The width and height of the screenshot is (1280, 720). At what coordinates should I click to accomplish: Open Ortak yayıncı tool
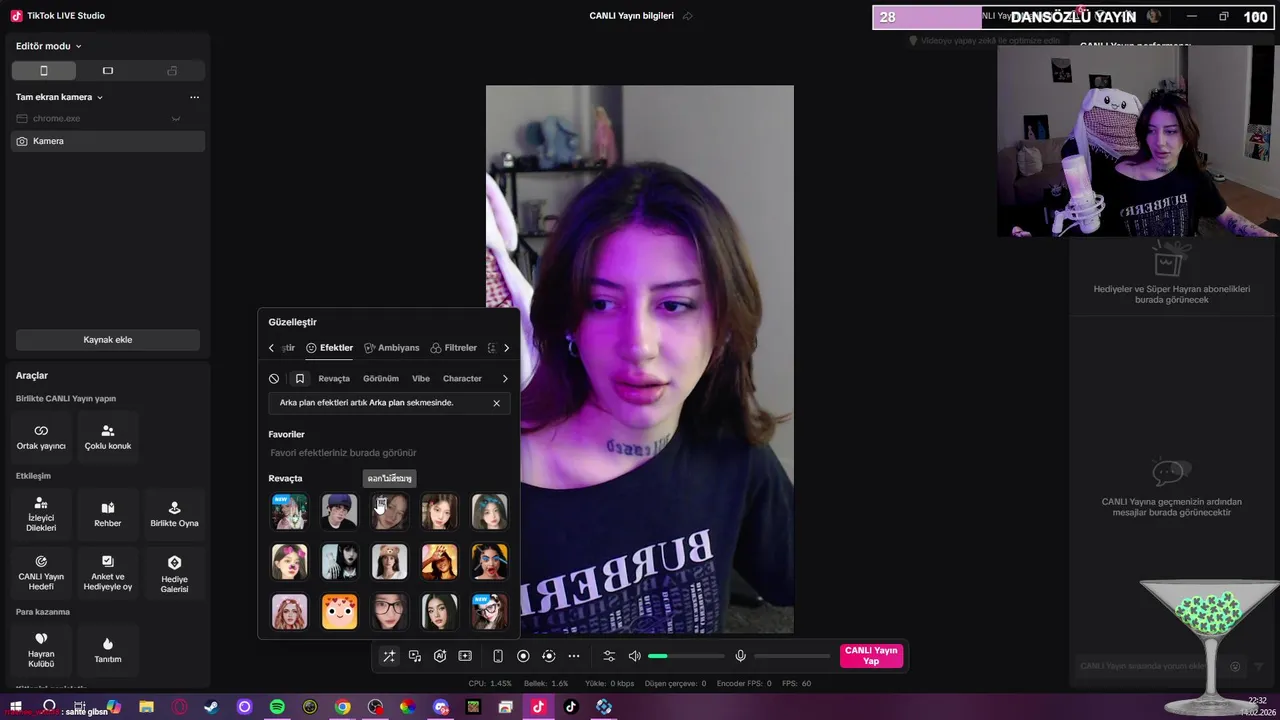(41, 437)
